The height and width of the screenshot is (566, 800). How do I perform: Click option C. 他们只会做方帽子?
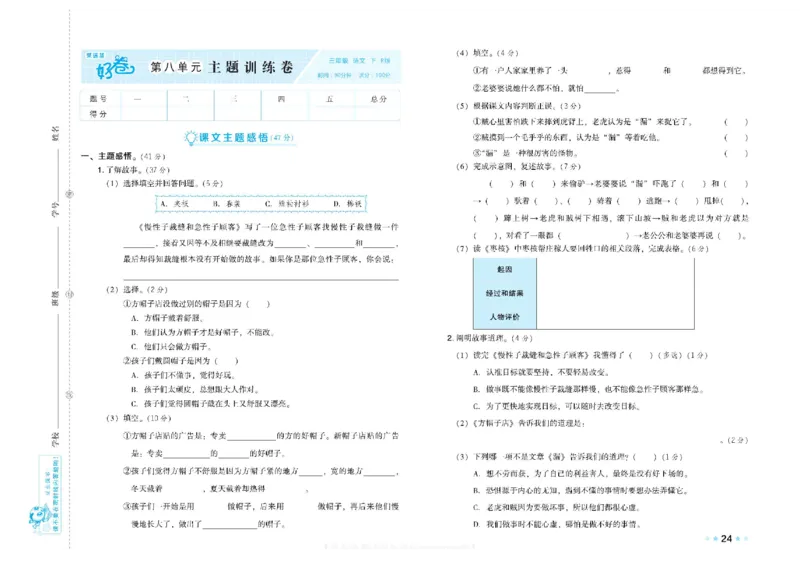point(171,347)
